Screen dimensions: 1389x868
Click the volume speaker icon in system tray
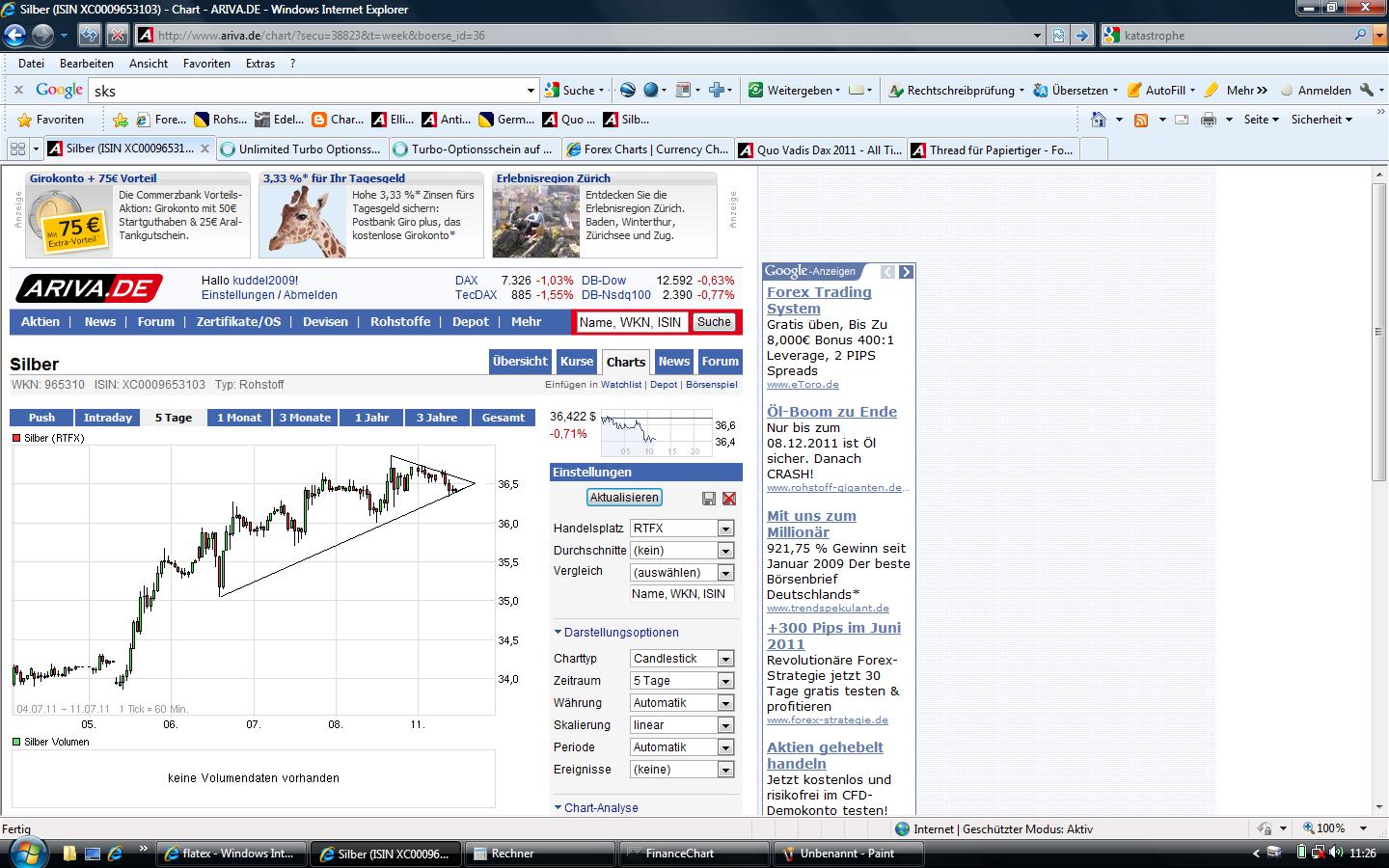pos(1336,853)
